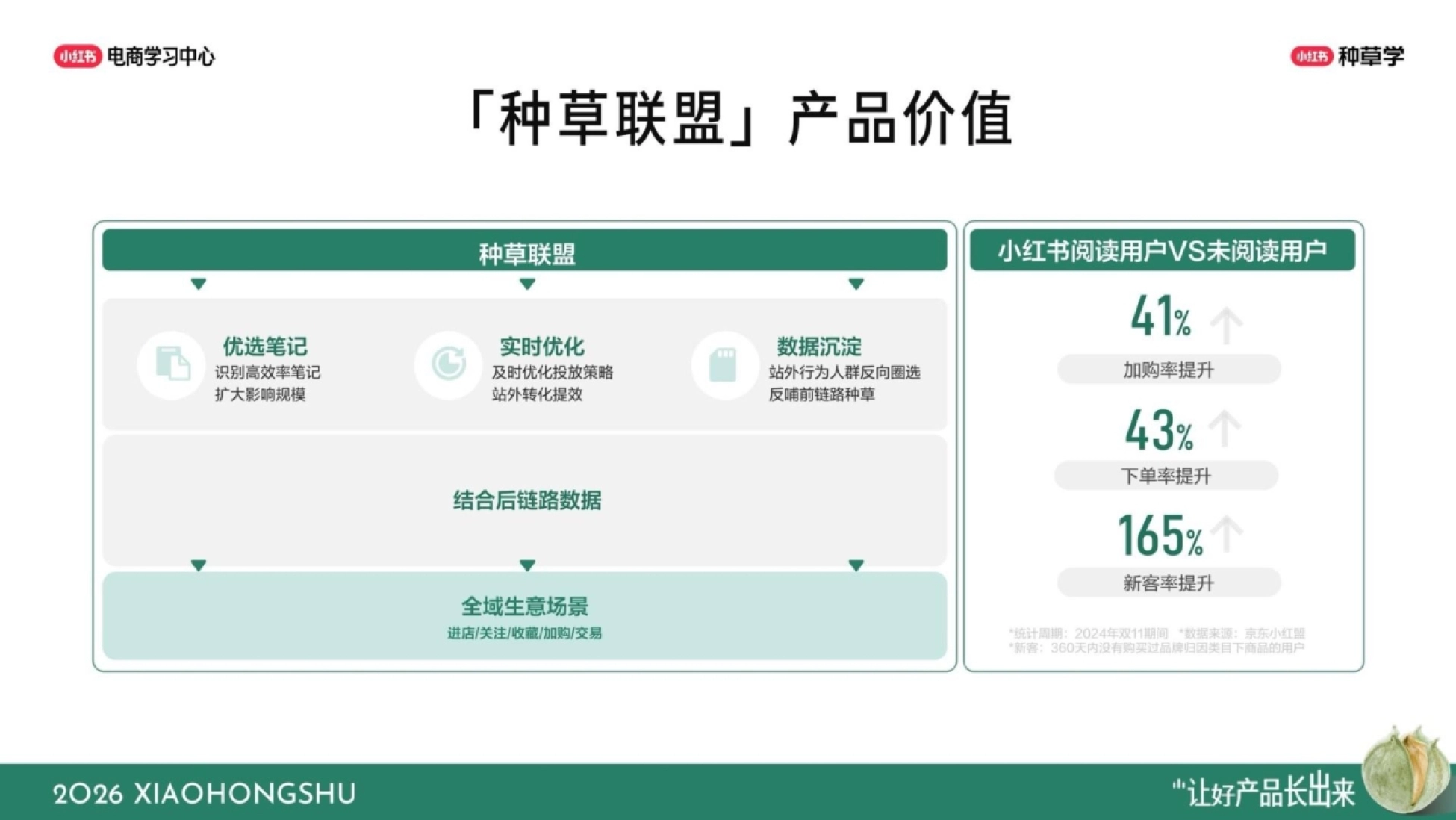Click the 小红书 电商学习中心 logo
Image resolution: width=1456 pixels, height=820 pixels.
(134, 56)
